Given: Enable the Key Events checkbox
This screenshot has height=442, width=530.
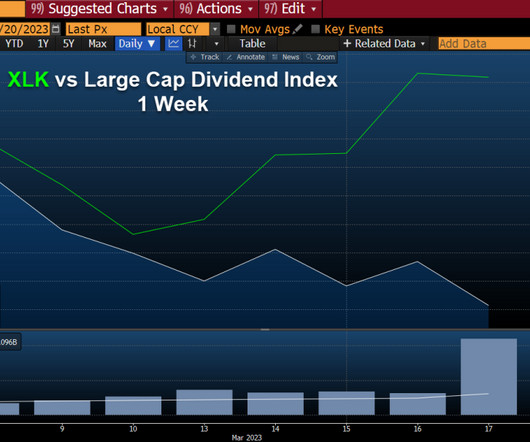Looking at the screenshot, I should point(315,29).
